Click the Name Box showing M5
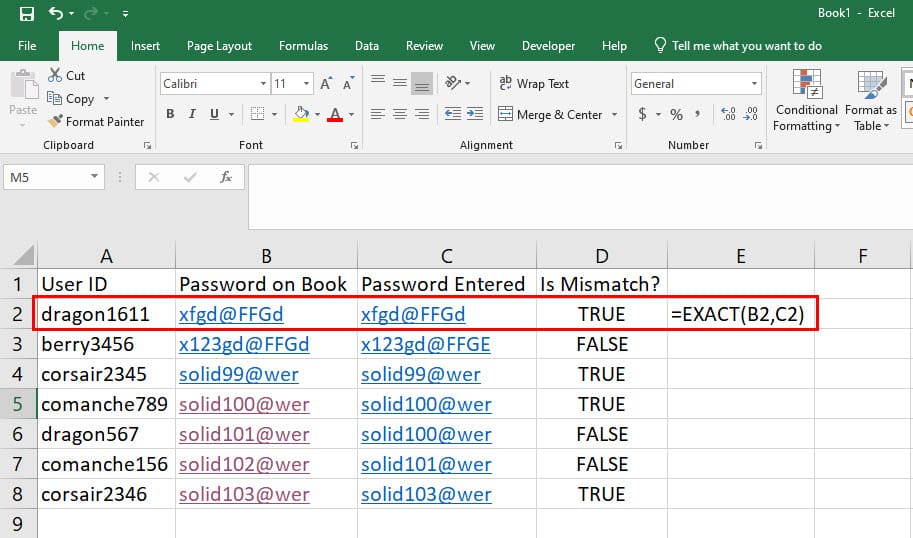Screen dimensions: 913x538 pyautogui.click(x=54, y=177)
